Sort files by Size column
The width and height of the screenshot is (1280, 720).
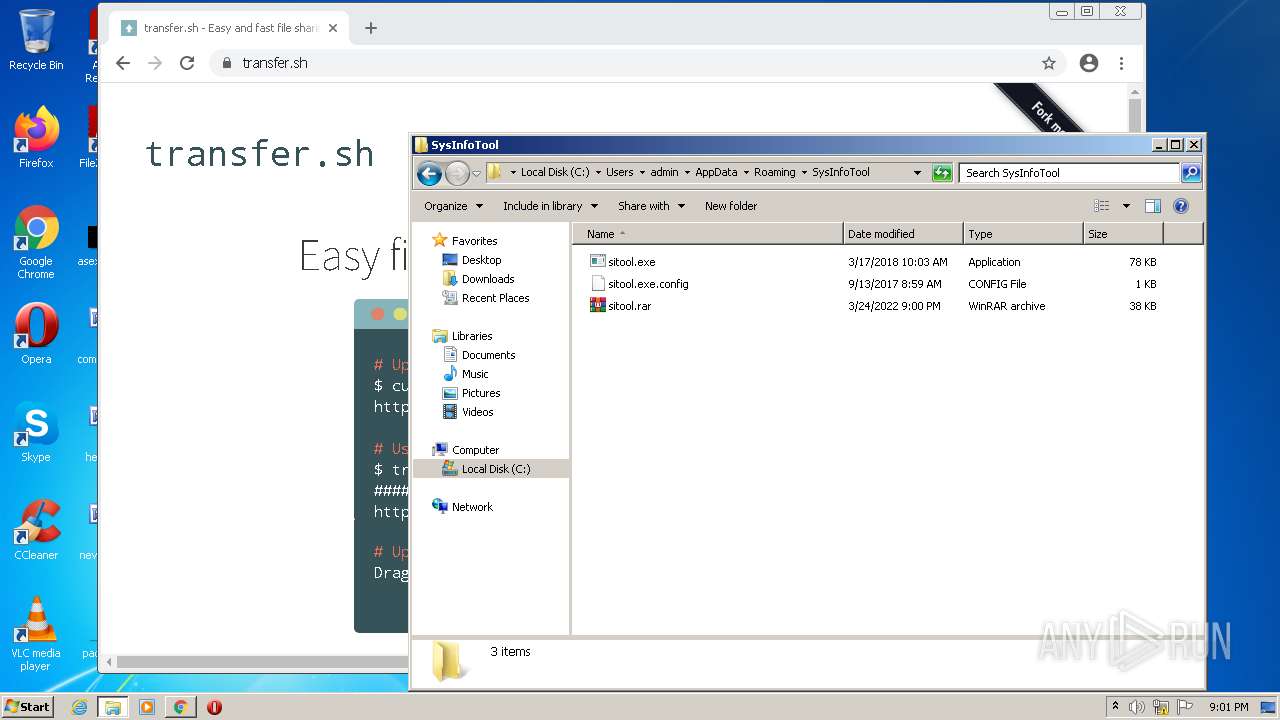click(1123, 234)
